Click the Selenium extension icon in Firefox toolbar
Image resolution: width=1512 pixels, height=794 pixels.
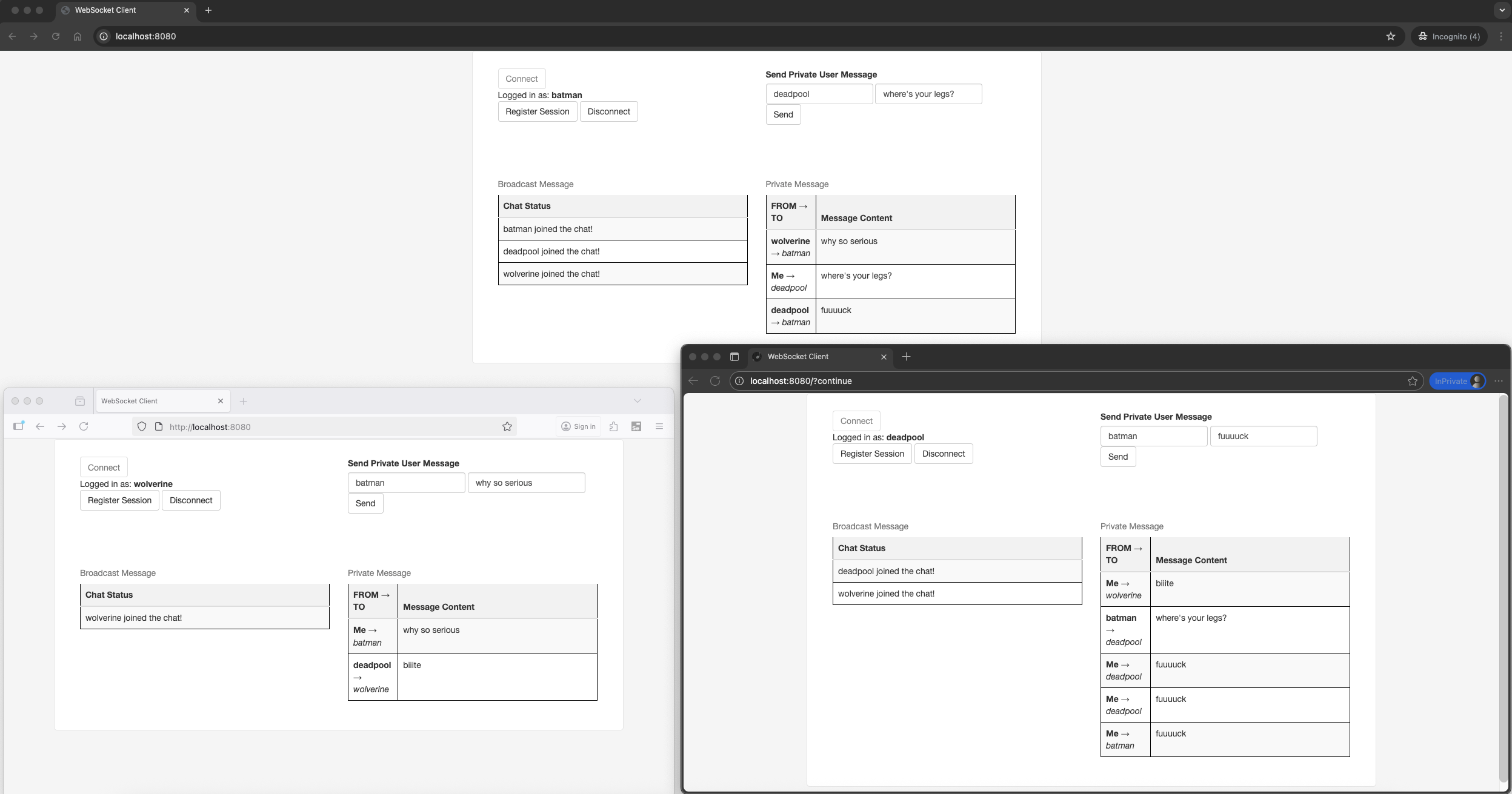(x=636, y=426)
